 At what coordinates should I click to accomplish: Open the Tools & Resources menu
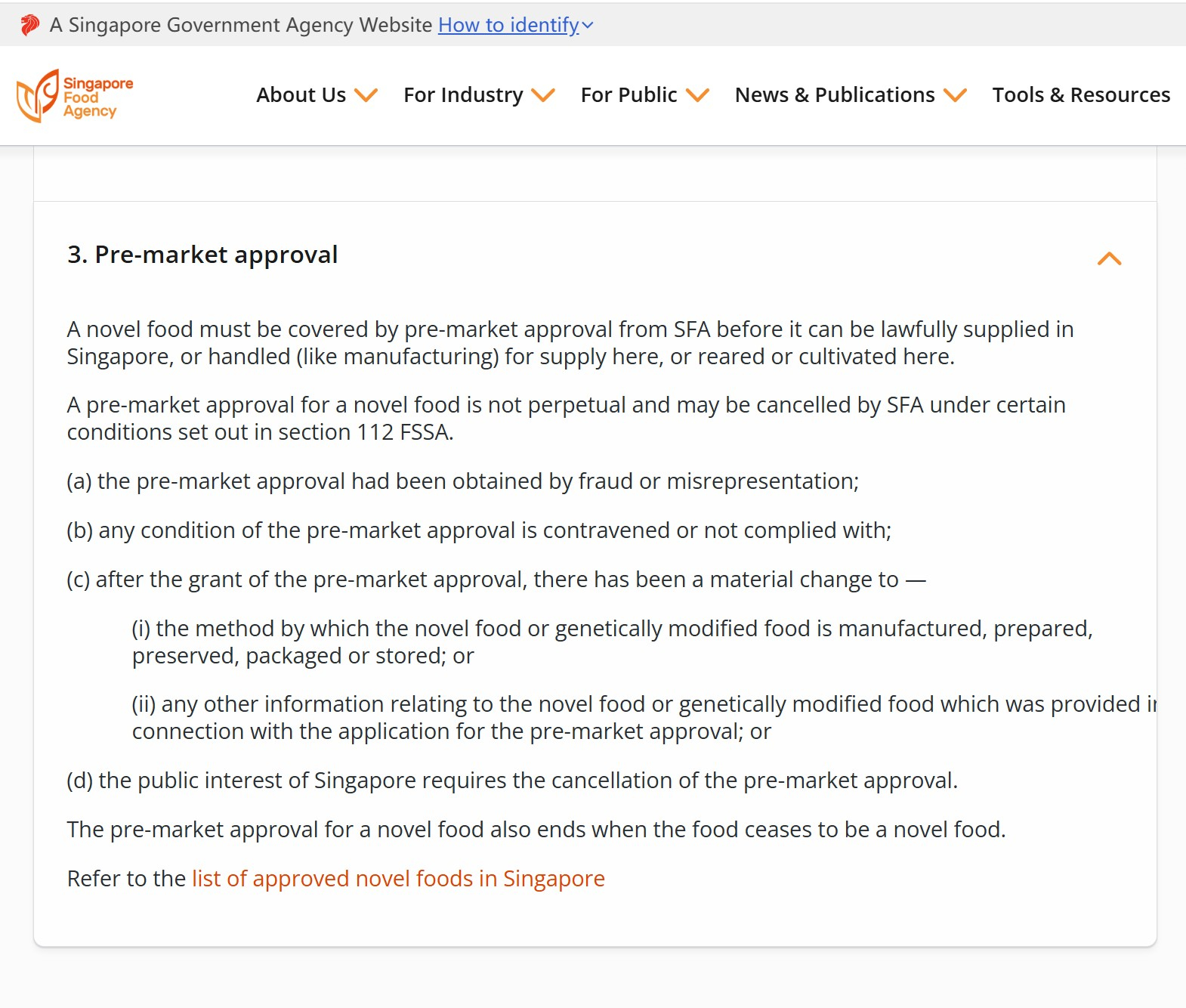pos(1080,95)
